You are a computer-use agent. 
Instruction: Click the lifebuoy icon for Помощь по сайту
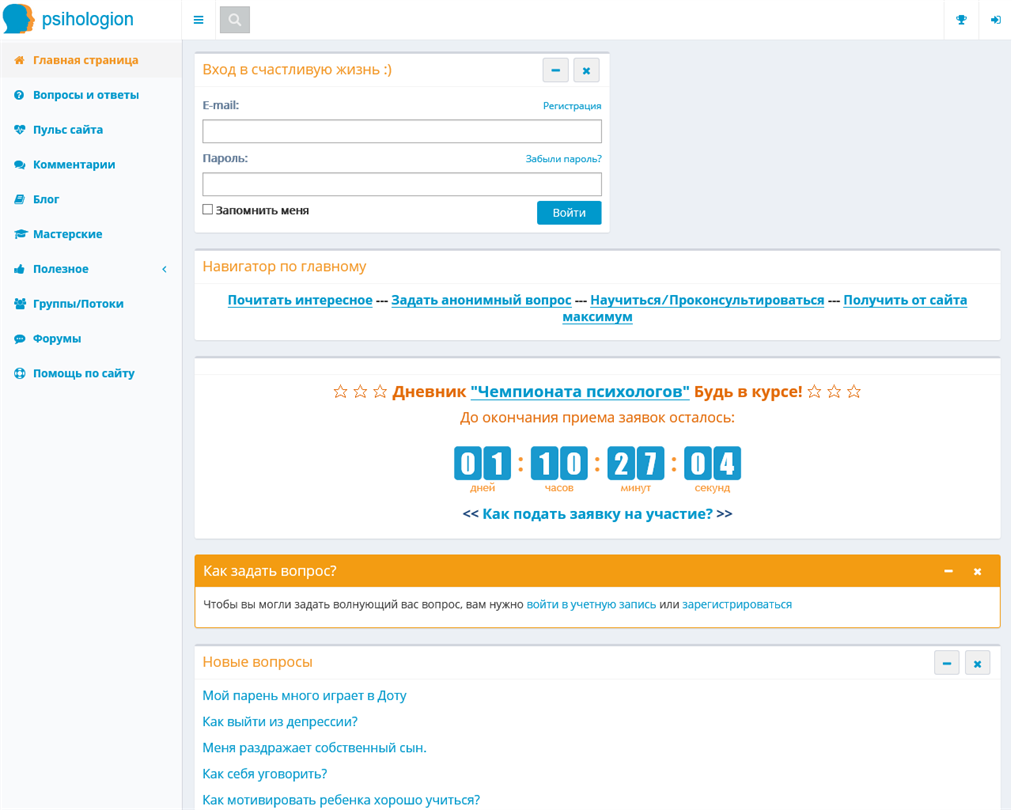point(19,373)
